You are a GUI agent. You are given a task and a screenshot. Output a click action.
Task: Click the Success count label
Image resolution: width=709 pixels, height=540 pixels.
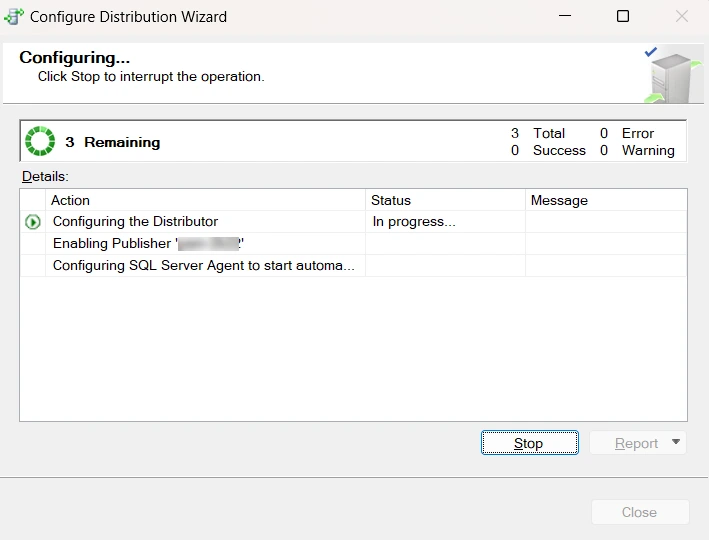coord(559,150)
